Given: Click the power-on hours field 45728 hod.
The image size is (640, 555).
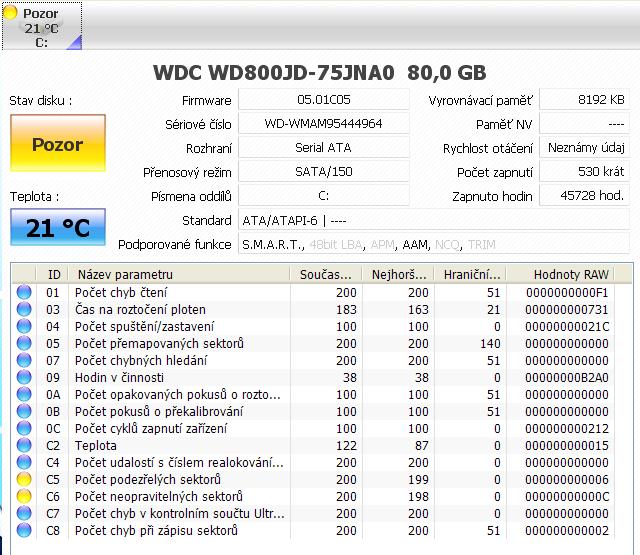Looking at the screenshot, I should pyautogui.click(x=584, y=196).
